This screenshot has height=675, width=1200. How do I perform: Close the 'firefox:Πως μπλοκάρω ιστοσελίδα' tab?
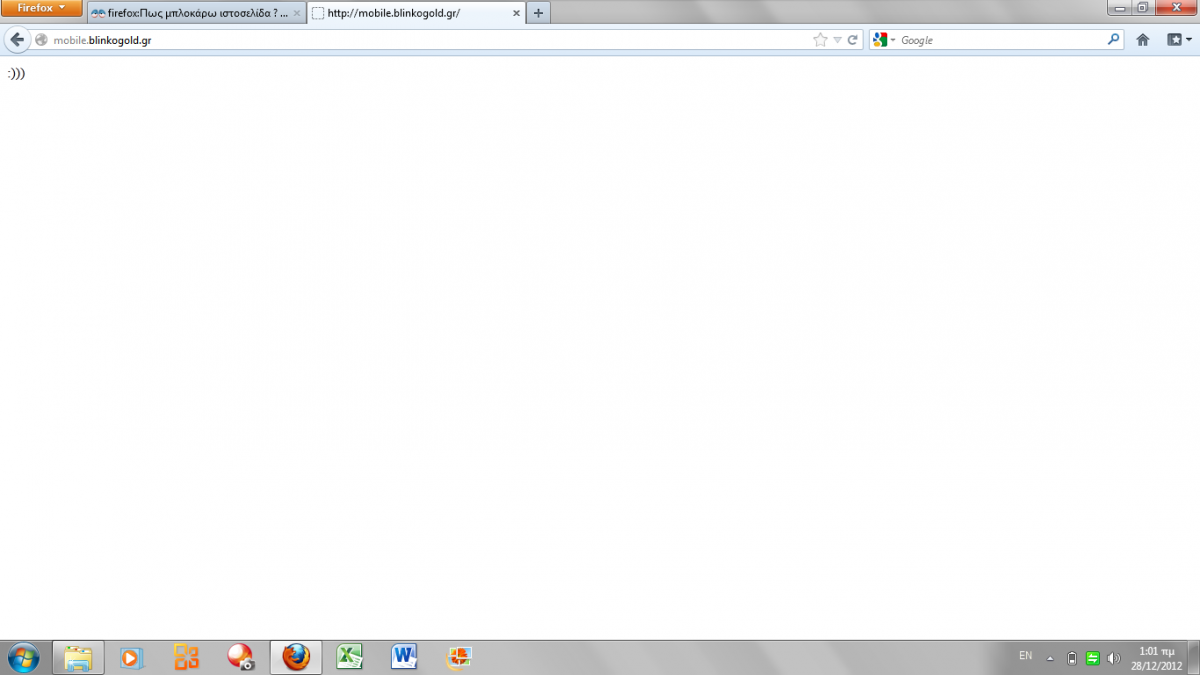pos(296,13)
